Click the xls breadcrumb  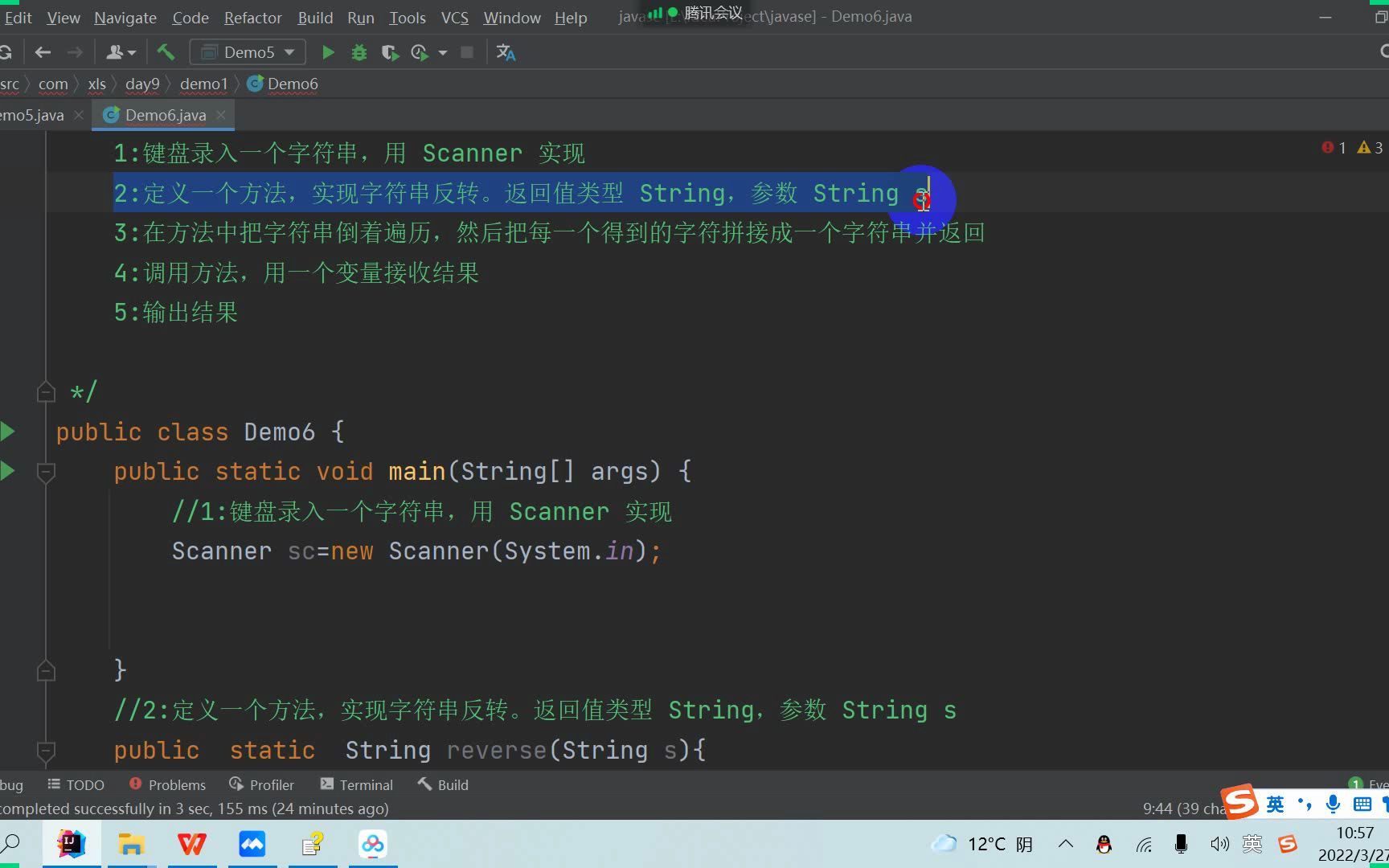pos(96,84)
